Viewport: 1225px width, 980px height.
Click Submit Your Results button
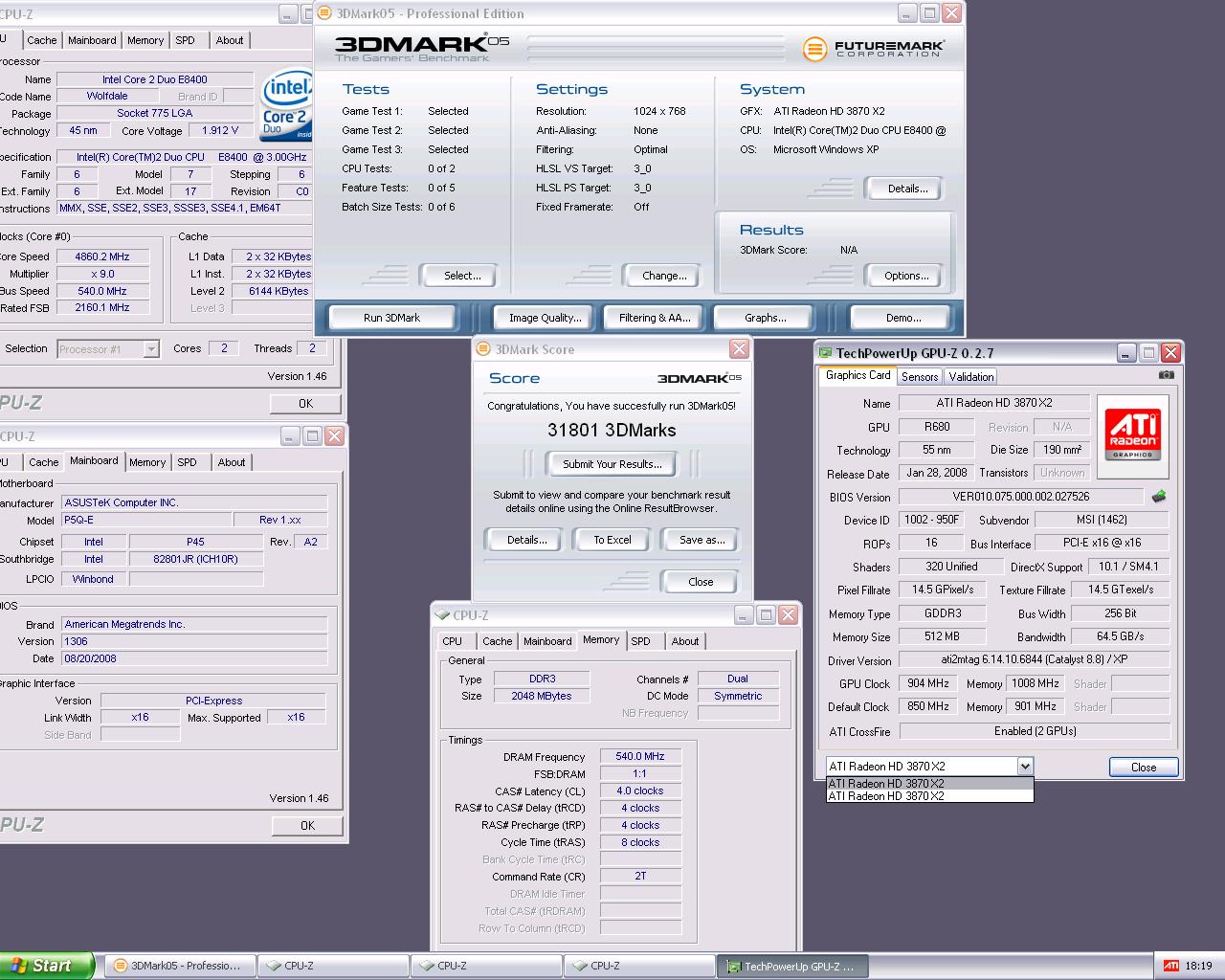612,464
